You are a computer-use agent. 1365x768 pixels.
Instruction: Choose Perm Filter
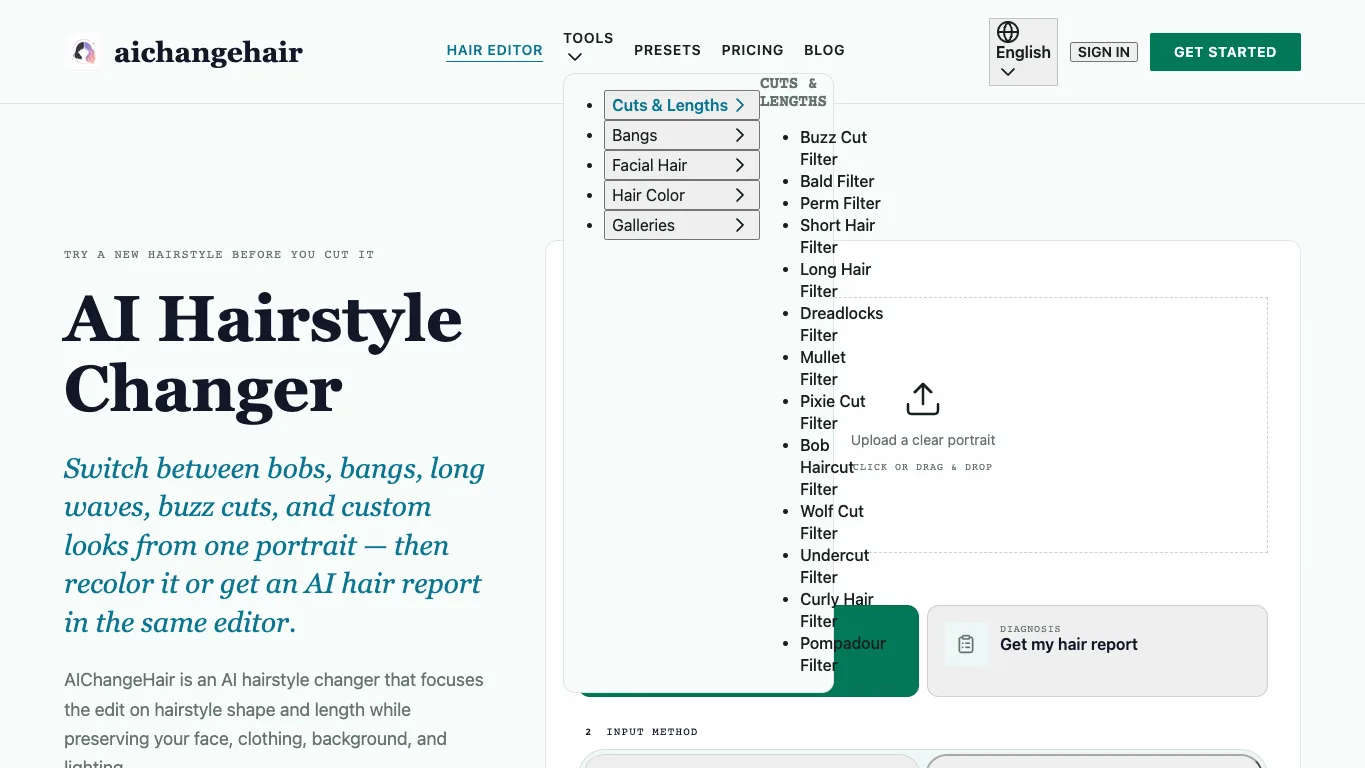(x=840, y=203)
